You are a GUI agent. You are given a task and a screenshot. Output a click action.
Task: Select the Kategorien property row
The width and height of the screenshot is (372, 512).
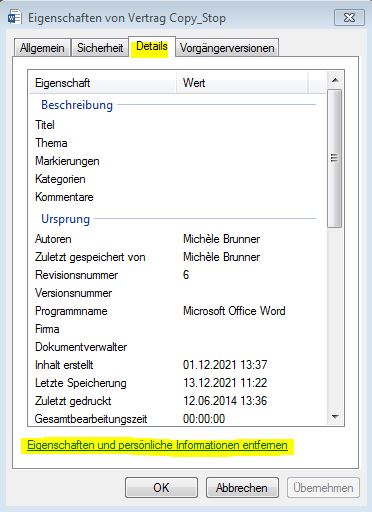click(177, 179)
